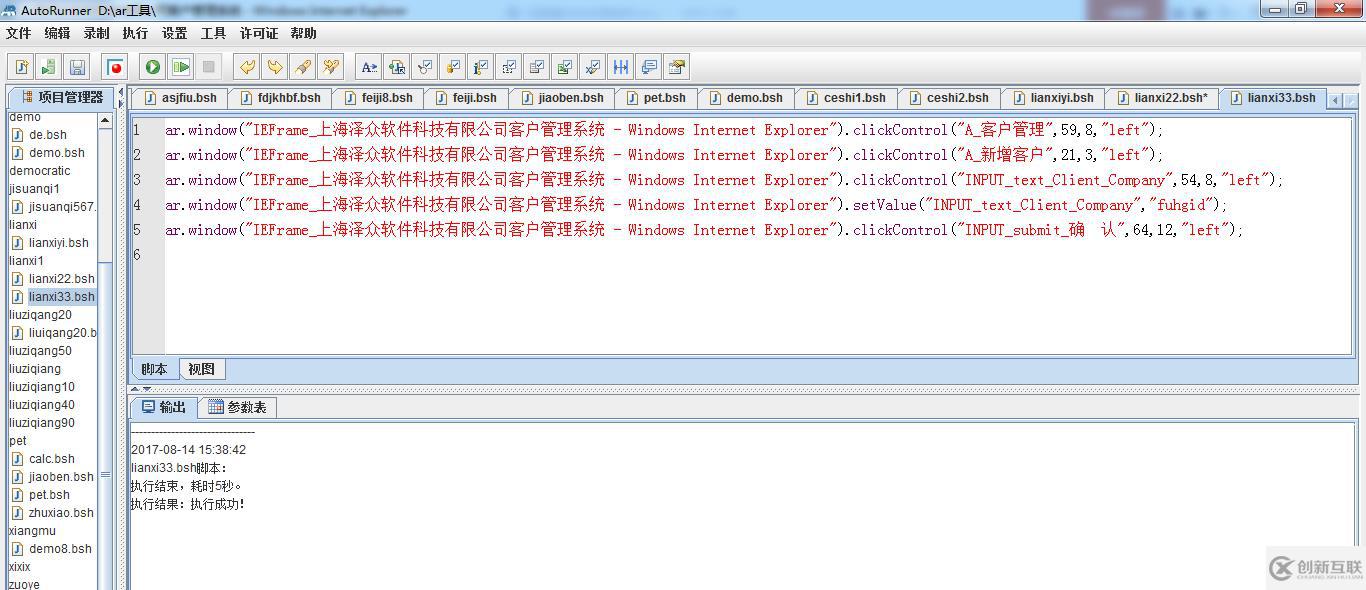Open the 录制 menu
The height and width of the screenshot is (590, 1366).
pyautogui.click(x=97, y=33)
